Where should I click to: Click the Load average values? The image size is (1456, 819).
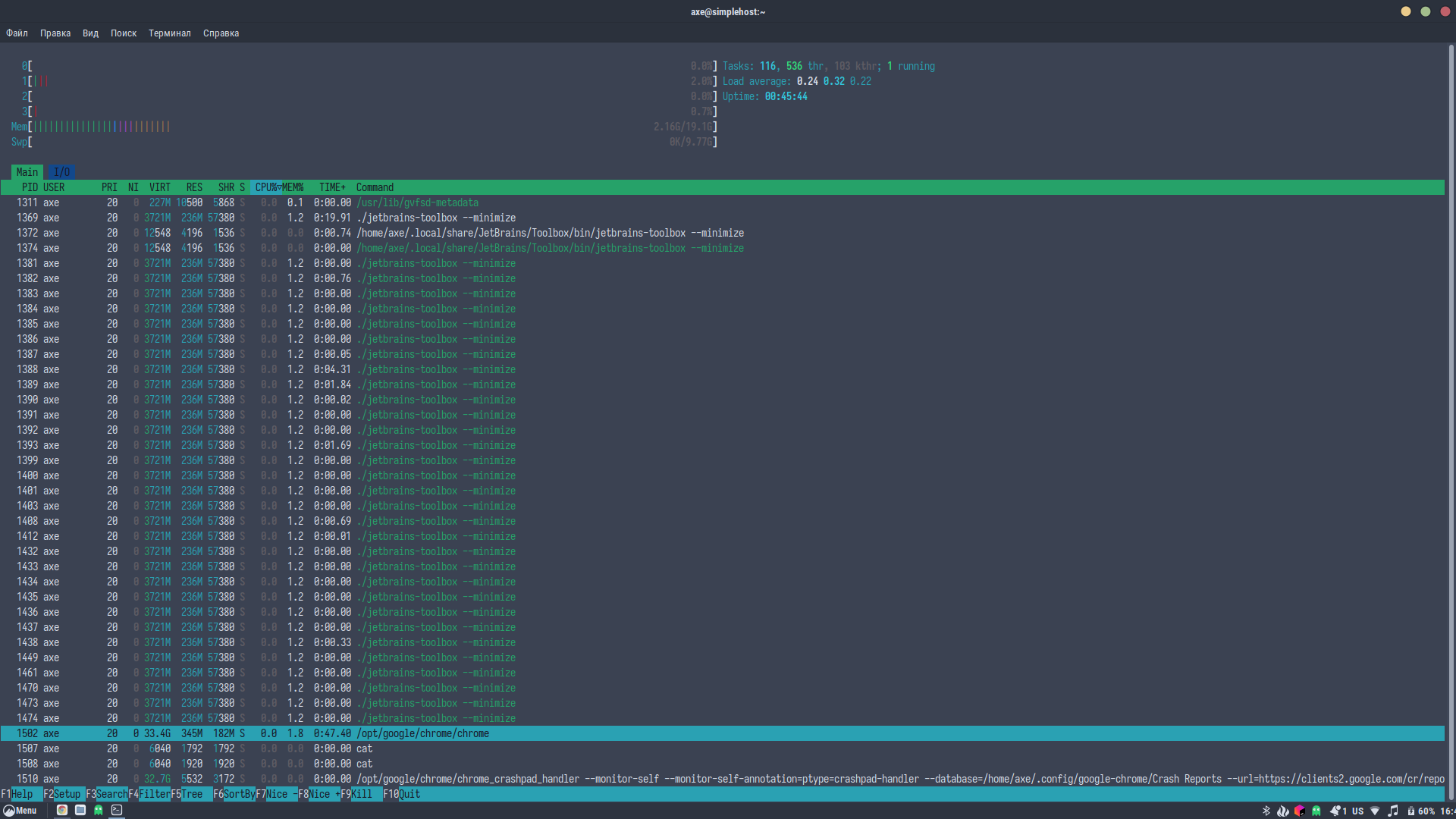click(x=833, y=81)
